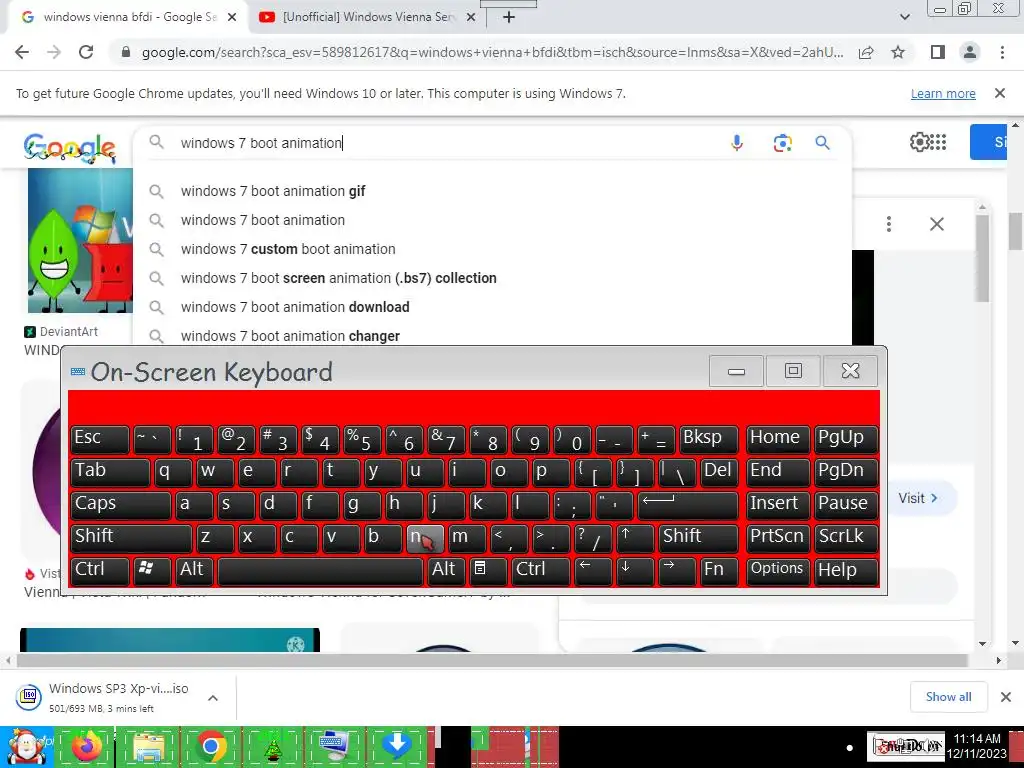Screen dimensions: 1024x768
Task: Toggle ScrLk key on keyboard
Action: pos(845,537)
